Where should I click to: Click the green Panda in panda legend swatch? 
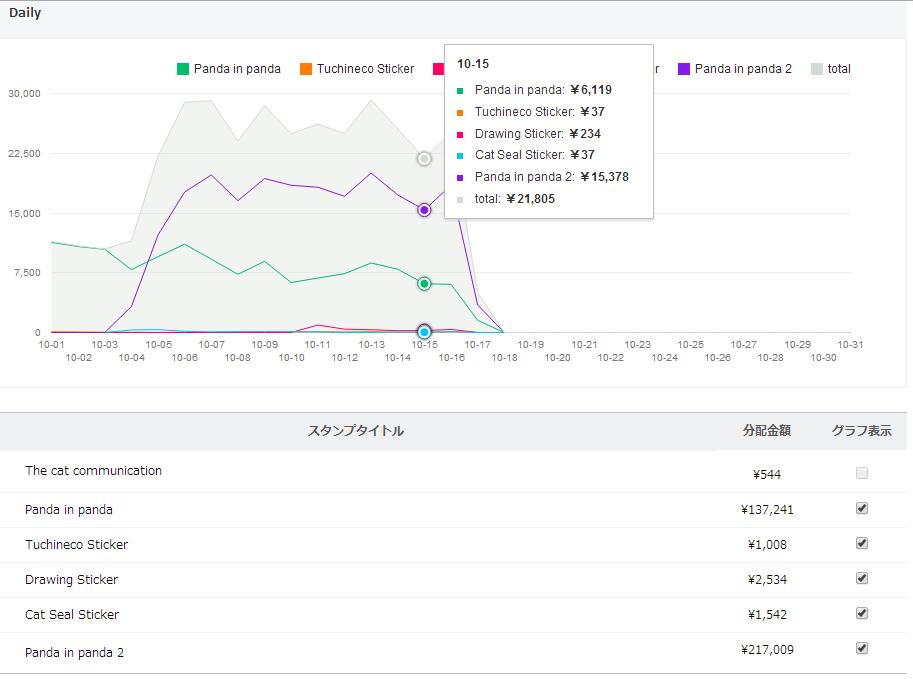pyautogui.click(x=183, y=69)
